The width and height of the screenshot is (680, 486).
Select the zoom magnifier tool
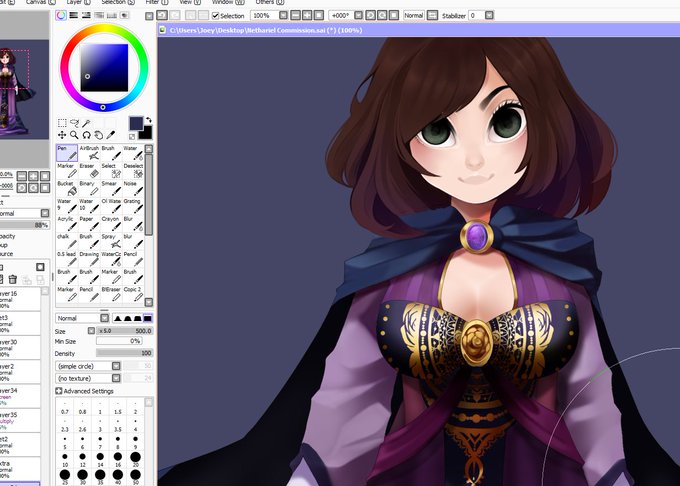tap(74, 135)
